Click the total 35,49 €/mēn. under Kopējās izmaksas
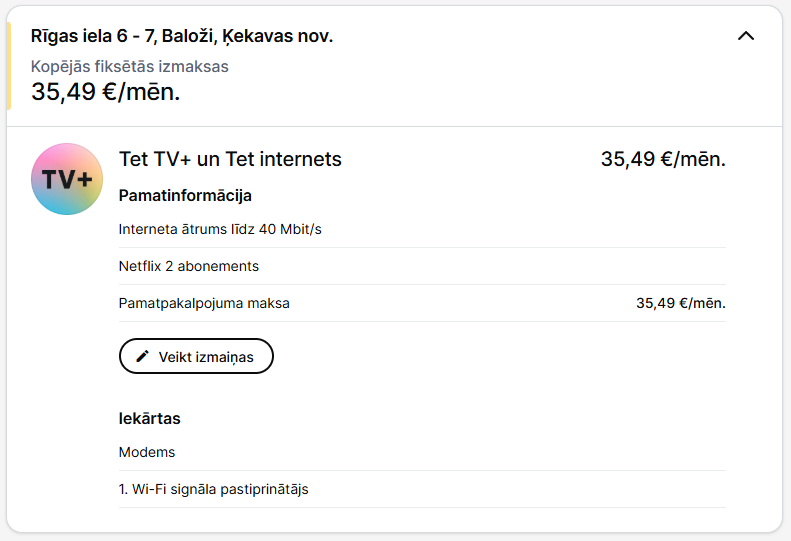The width and height of the screenshot is (791, 541). click(x=105, y=92)
